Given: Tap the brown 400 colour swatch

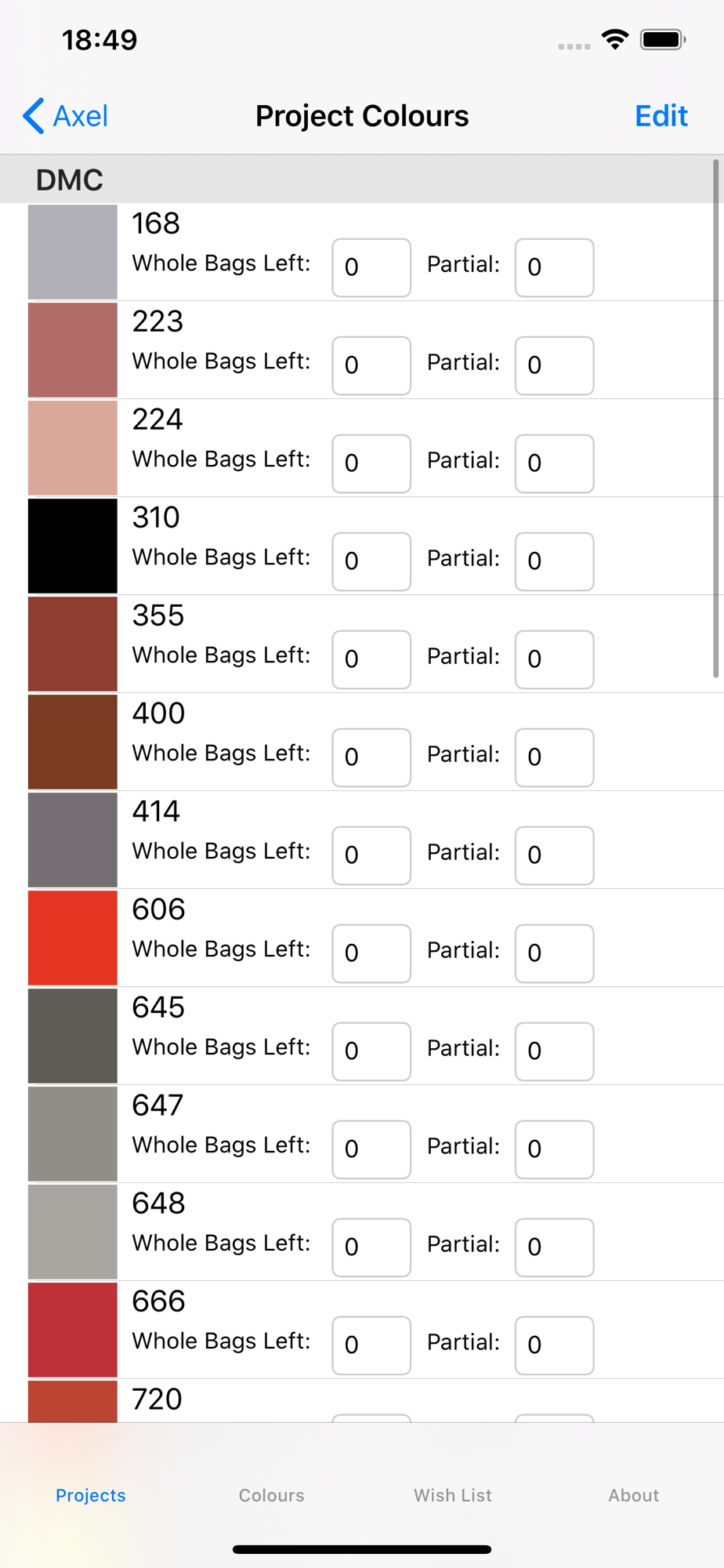Looking at the screenshot, I should 73,742.
